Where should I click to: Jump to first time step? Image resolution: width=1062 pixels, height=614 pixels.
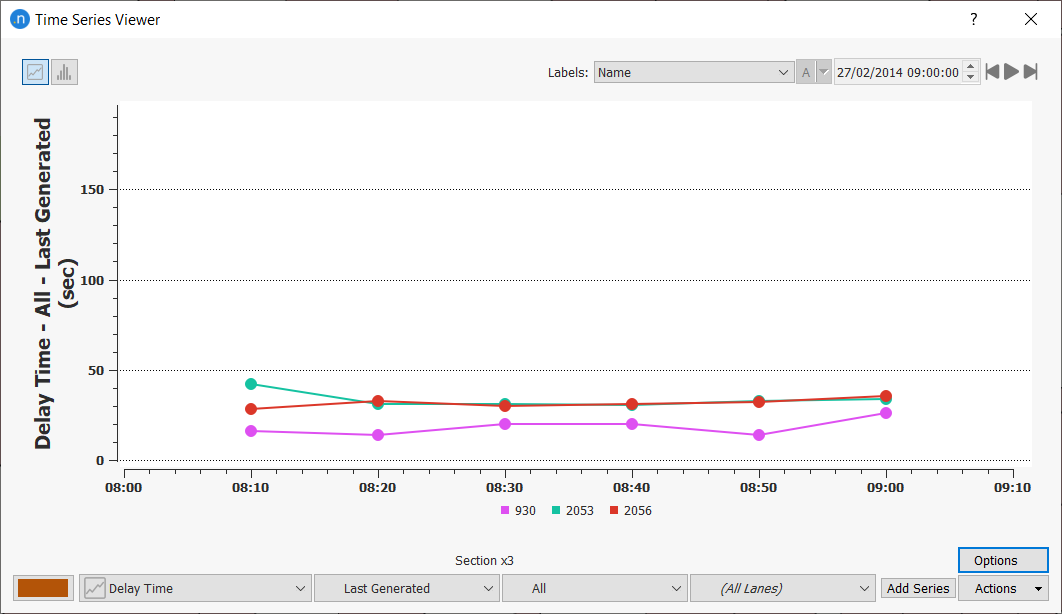coord(992,72)
